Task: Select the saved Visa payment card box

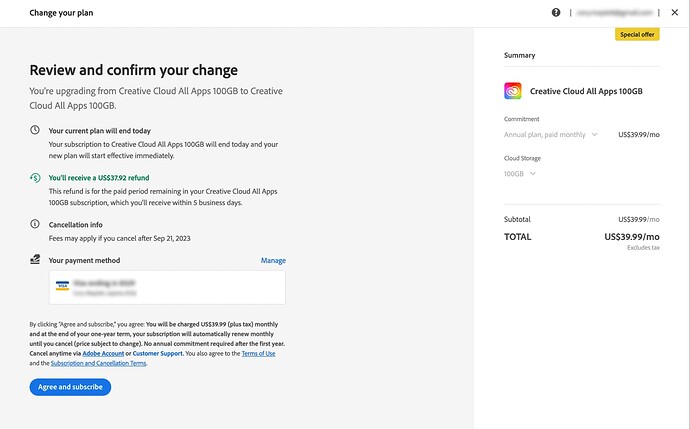Action: click(x=167, y=287)
